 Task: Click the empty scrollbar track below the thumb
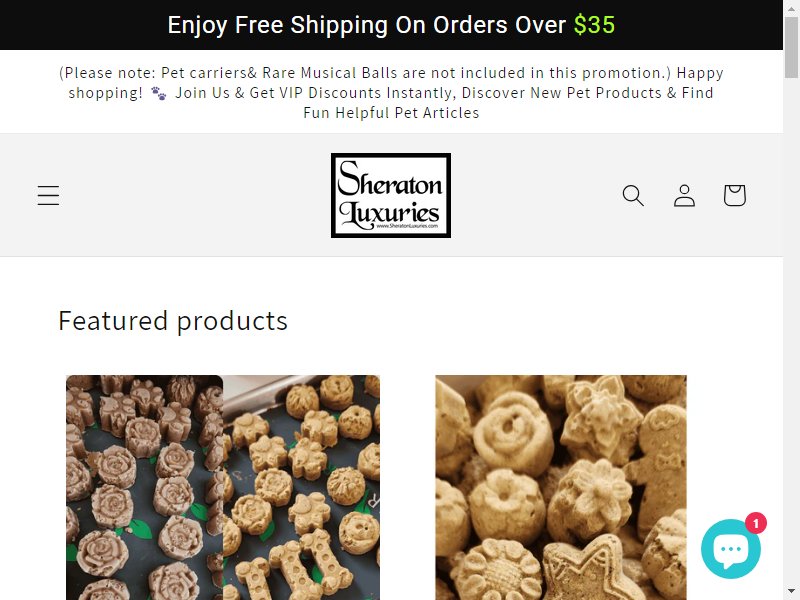point(791,332)
